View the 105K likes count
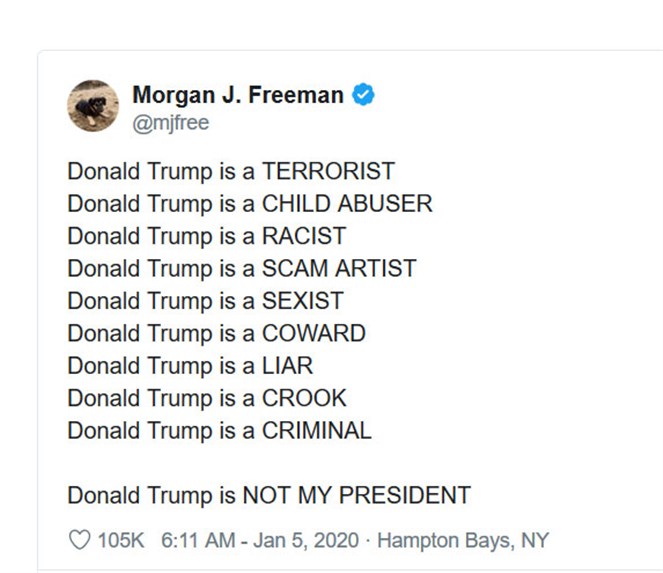The width and height of the screenshot is (663, 573). tap(121, 540)
